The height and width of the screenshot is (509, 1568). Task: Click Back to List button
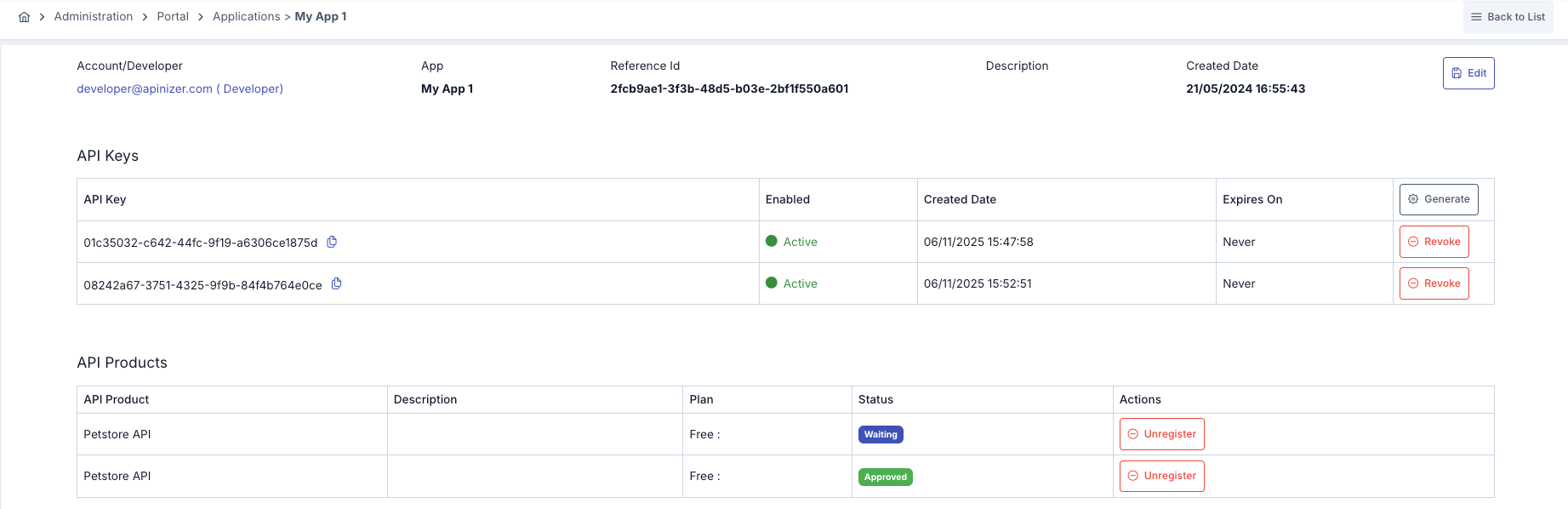coord(1508,17)
